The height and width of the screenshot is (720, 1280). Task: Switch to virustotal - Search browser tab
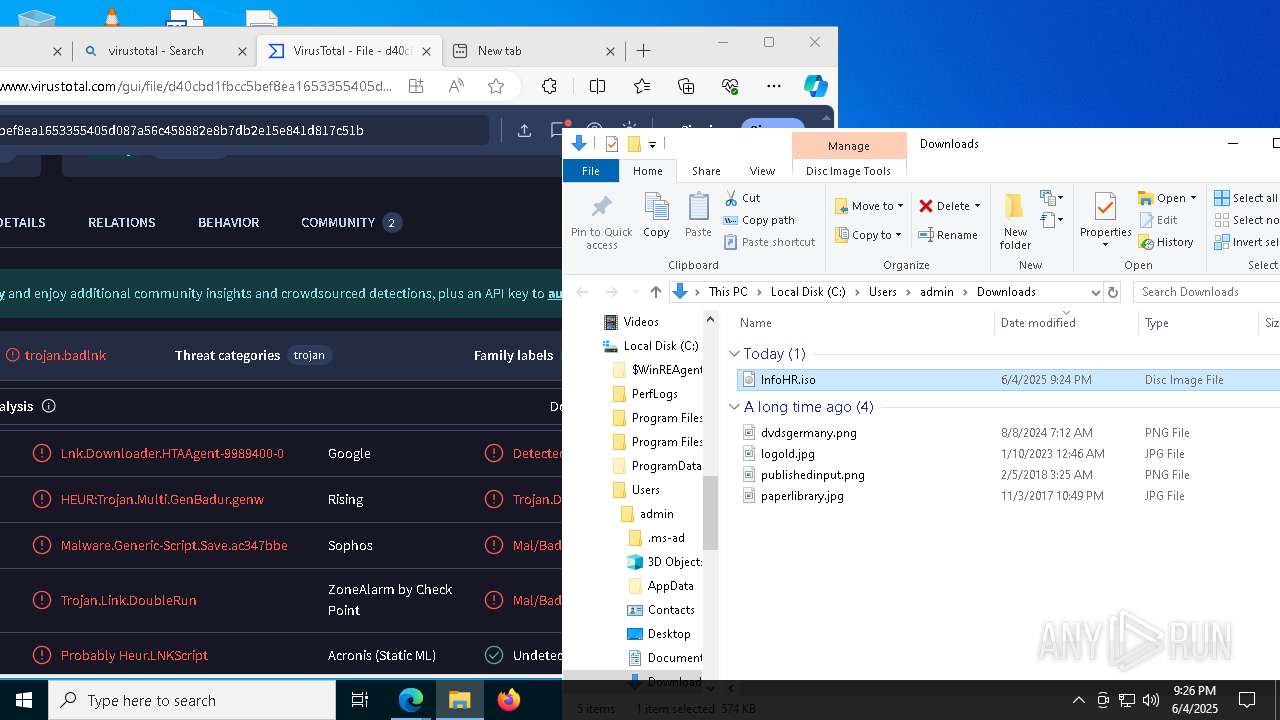[156, 51]
